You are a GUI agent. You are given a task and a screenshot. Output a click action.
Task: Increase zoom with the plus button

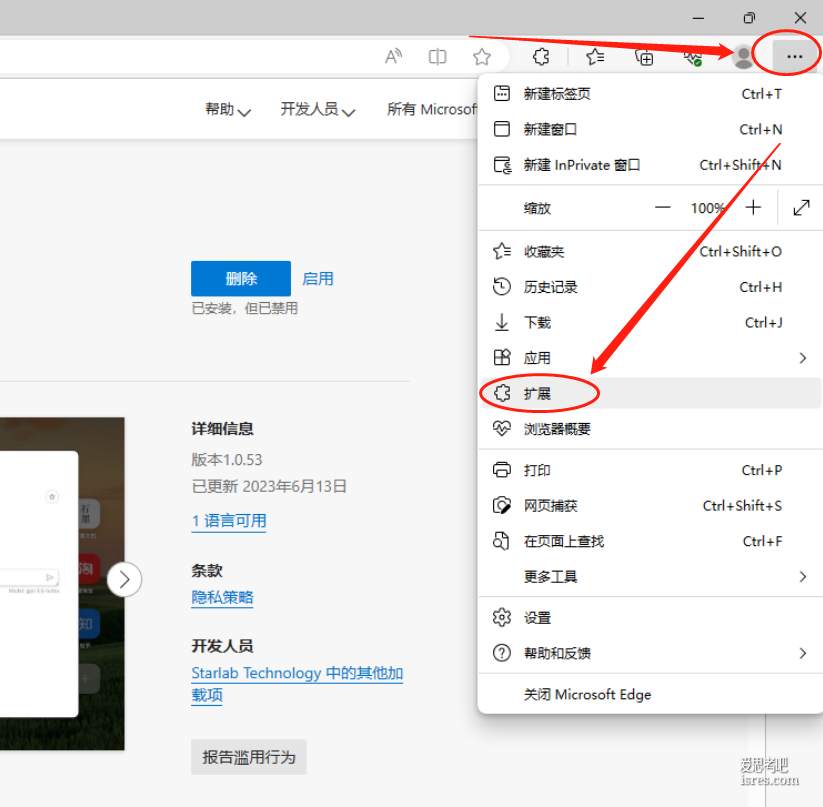[x=753, y=207]
